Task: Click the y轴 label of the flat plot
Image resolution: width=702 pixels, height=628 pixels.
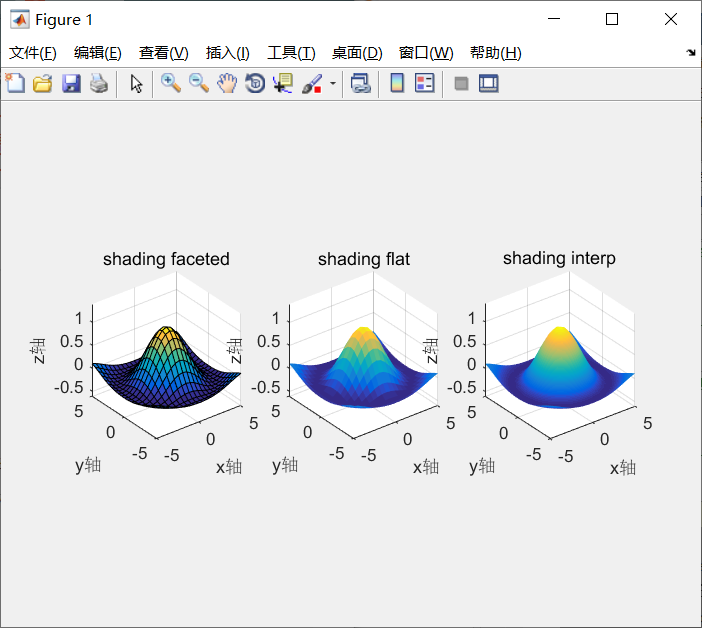Action: [285, 465]
